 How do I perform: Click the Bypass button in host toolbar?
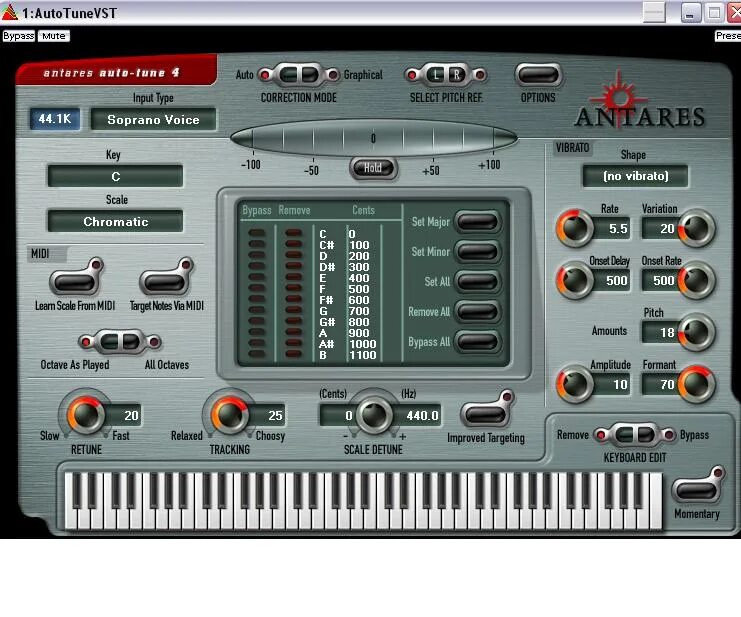click(18, 36)
